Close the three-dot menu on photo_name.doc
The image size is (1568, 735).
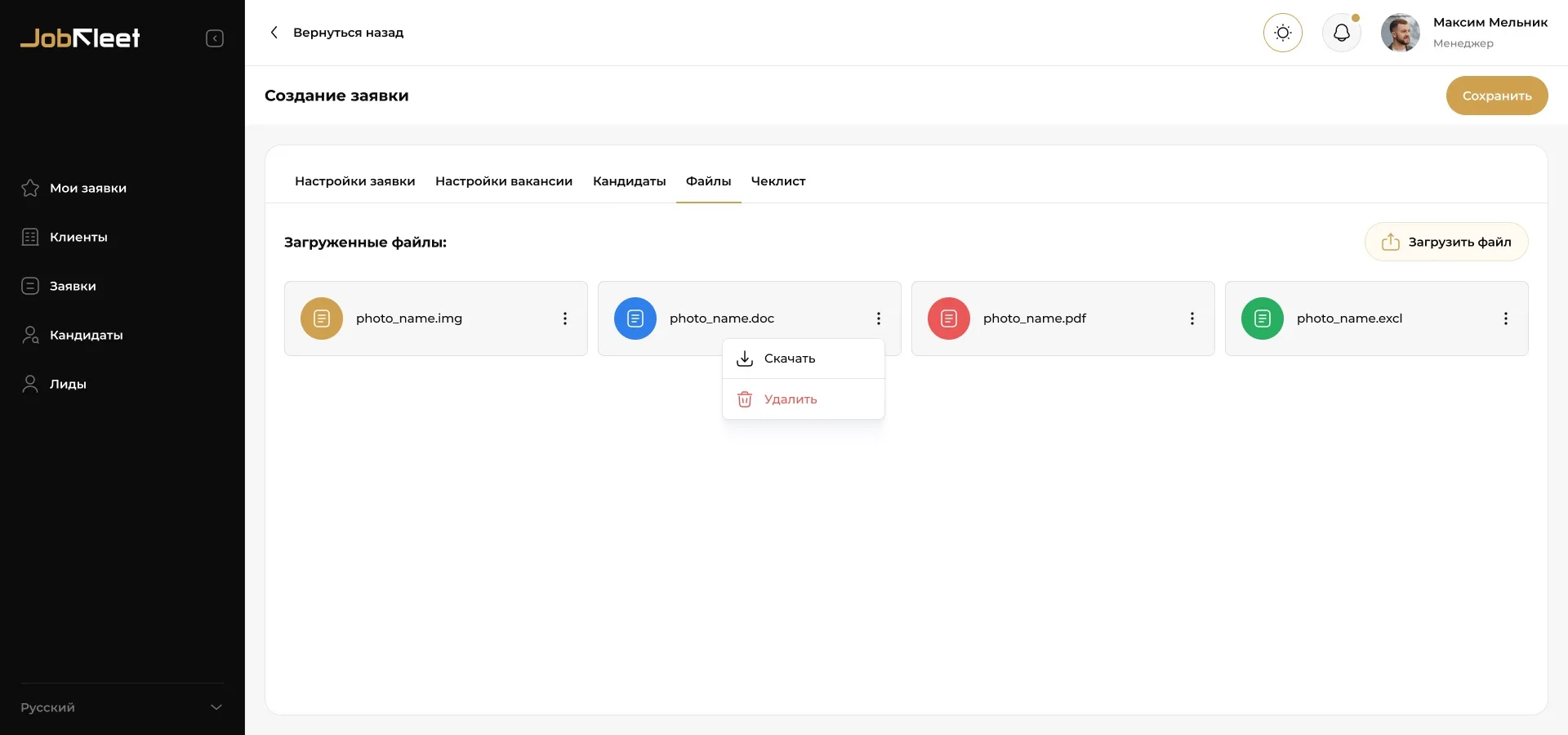click(879, 318)
